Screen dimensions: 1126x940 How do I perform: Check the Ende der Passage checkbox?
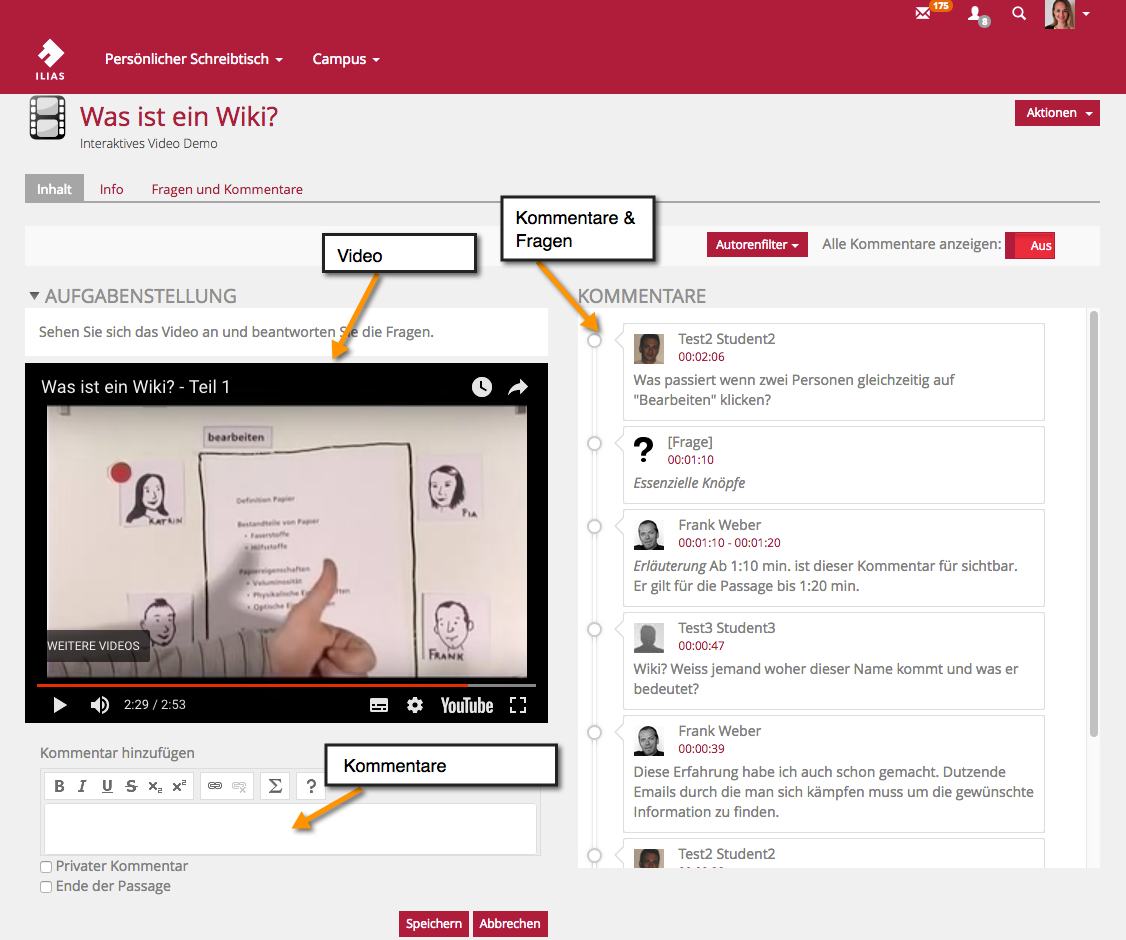tap(46, 887)
